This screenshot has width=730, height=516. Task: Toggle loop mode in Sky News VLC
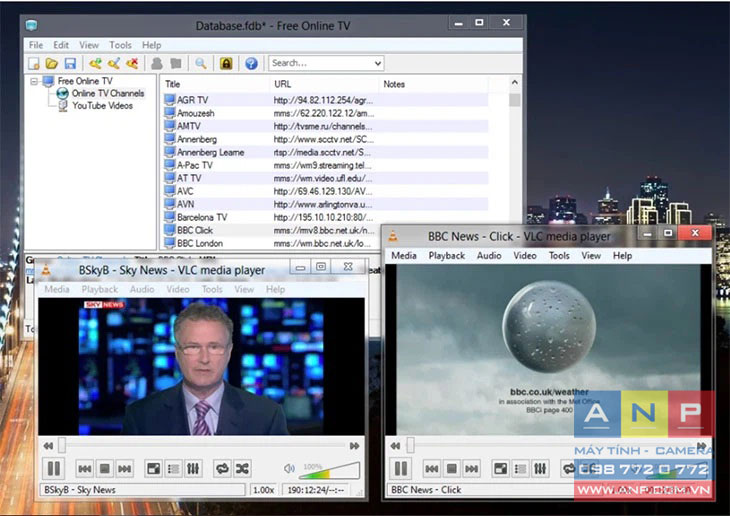[x=222, y=469]
